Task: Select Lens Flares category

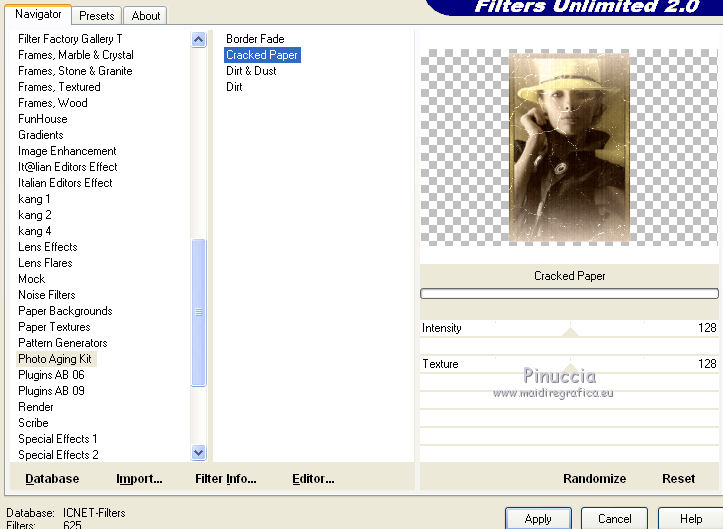Action: coord(45,263)
